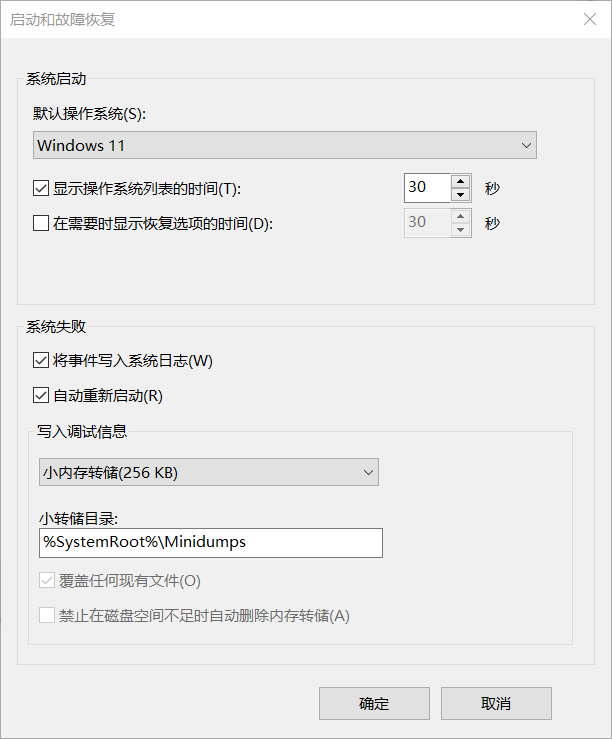The height and width of the screenshot is (739, 612).
Task: Toggle 显示操作系统列表的时间 checkbox
Action: (x=41, y=189)
